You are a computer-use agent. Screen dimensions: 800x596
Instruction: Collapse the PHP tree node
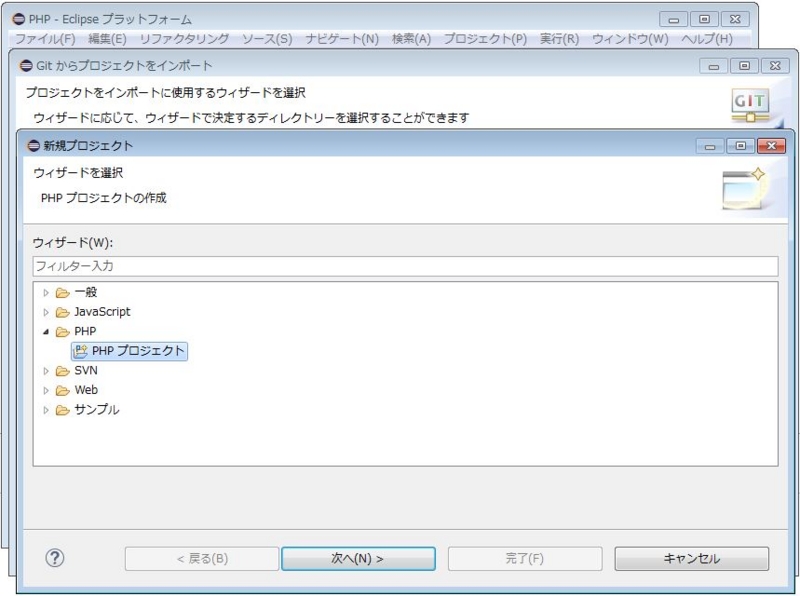pos(46,332)
